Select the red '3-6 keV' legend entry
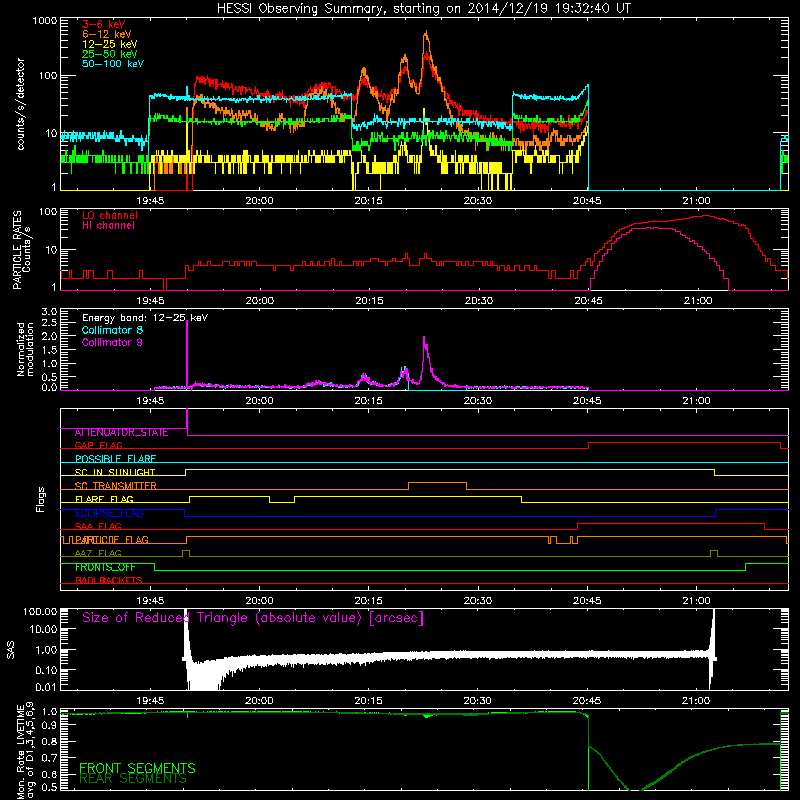 coord(103,24)
